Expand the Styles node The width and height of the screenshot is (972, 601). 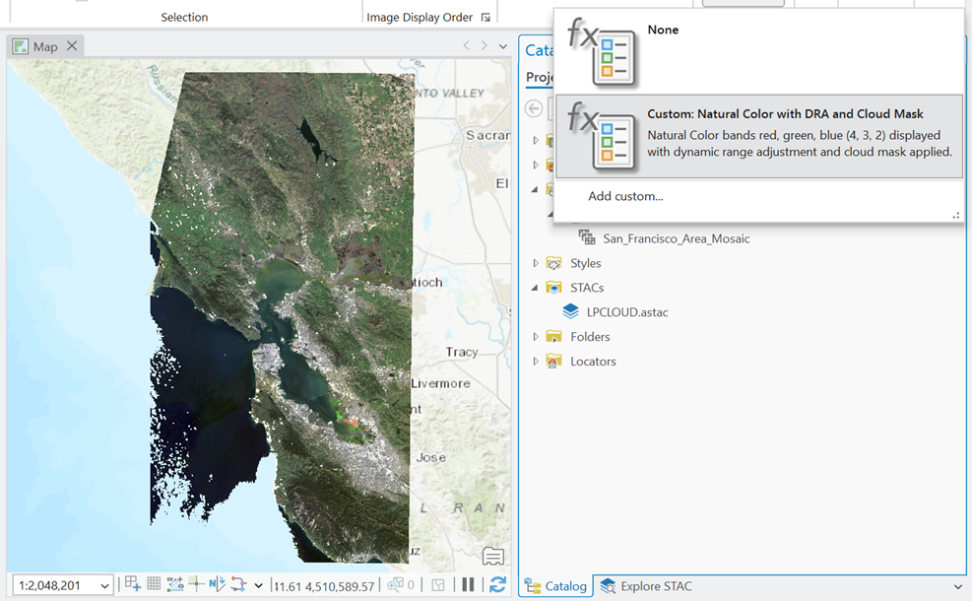536,263
